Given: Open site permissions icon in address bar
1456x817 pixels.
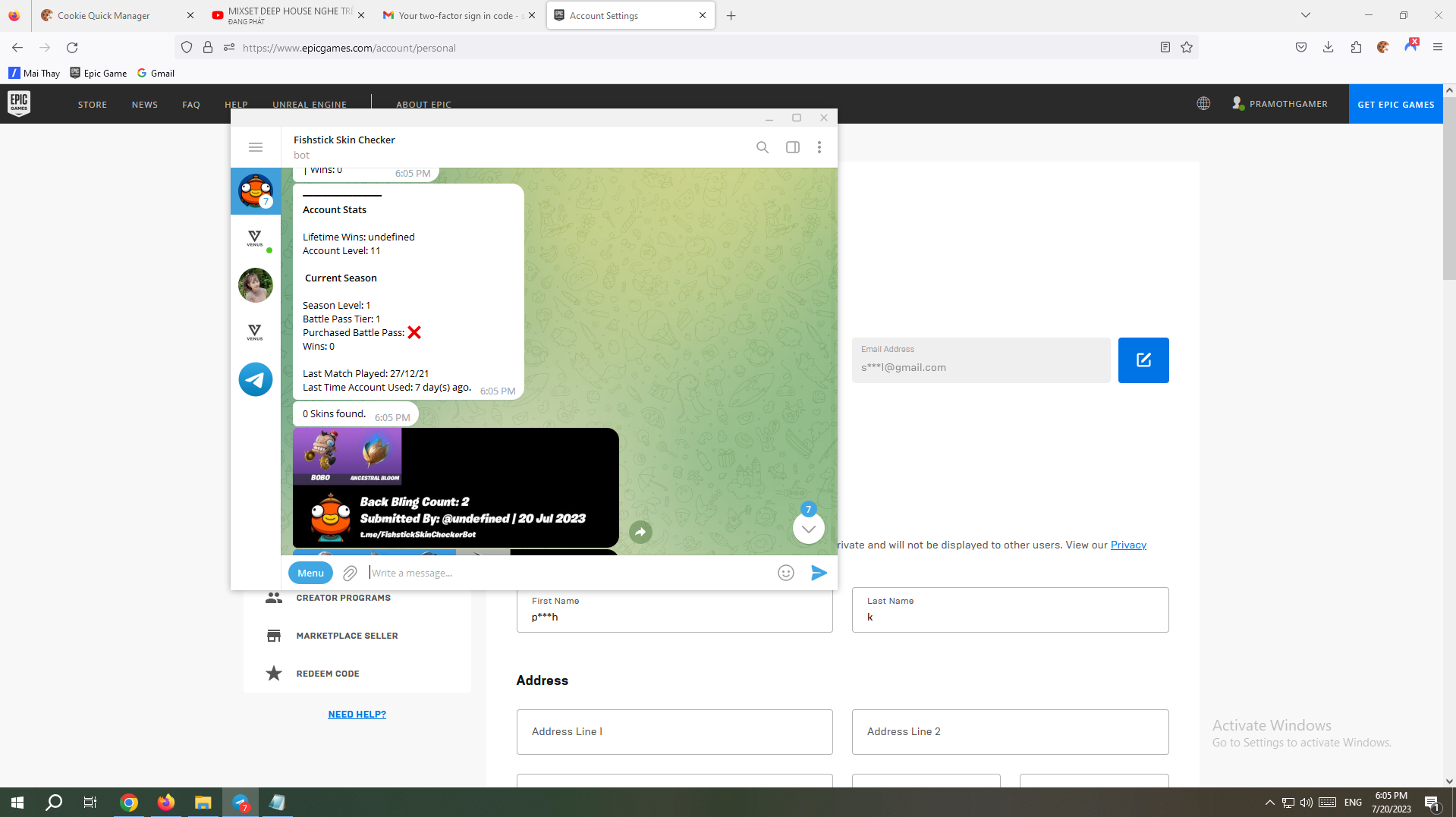Looking at the screenshot, I should coord(229,48).
